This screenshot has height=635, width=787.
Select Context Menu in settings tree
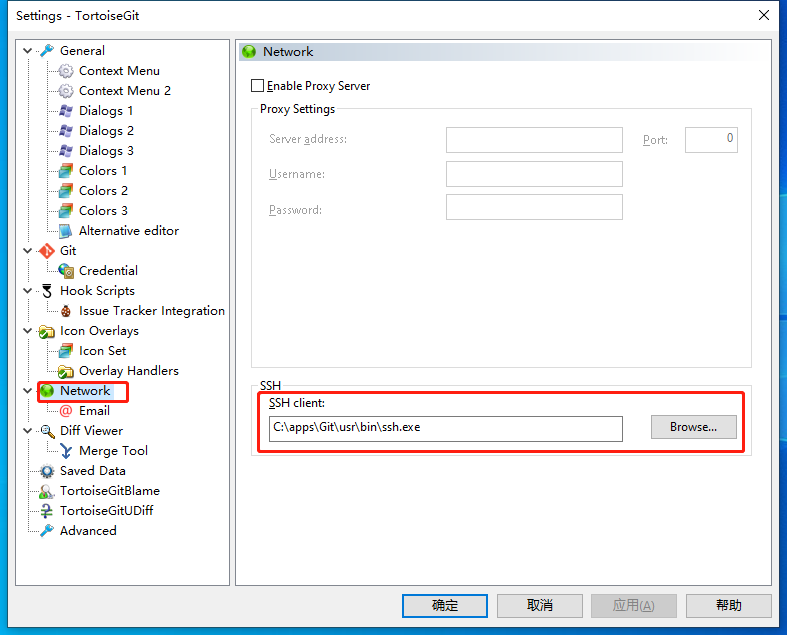pyautogui.click(x=119, y=71)
